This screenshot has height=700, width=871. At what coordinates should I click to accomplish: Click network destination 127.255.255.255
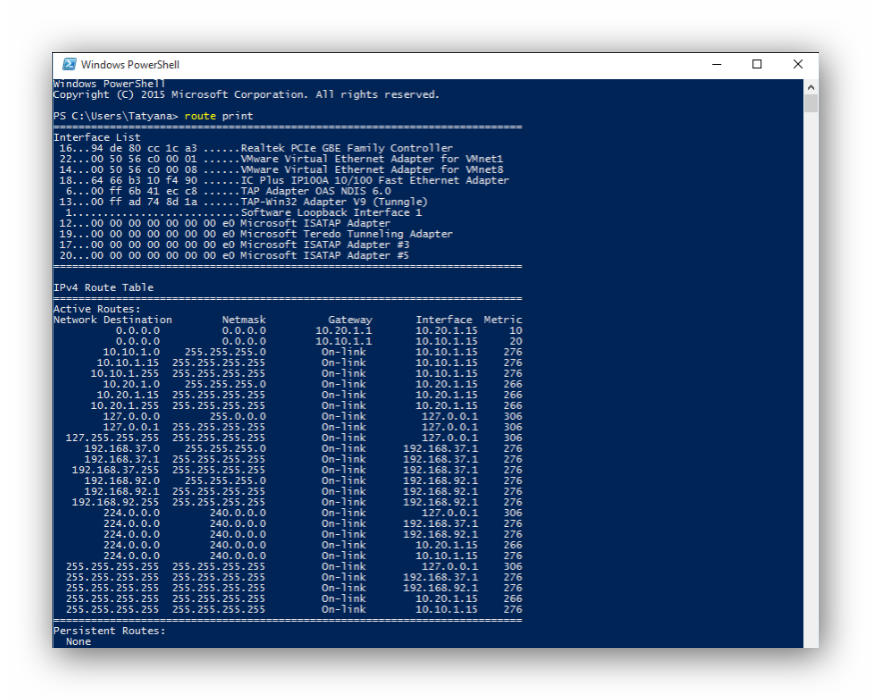(112, 438)
